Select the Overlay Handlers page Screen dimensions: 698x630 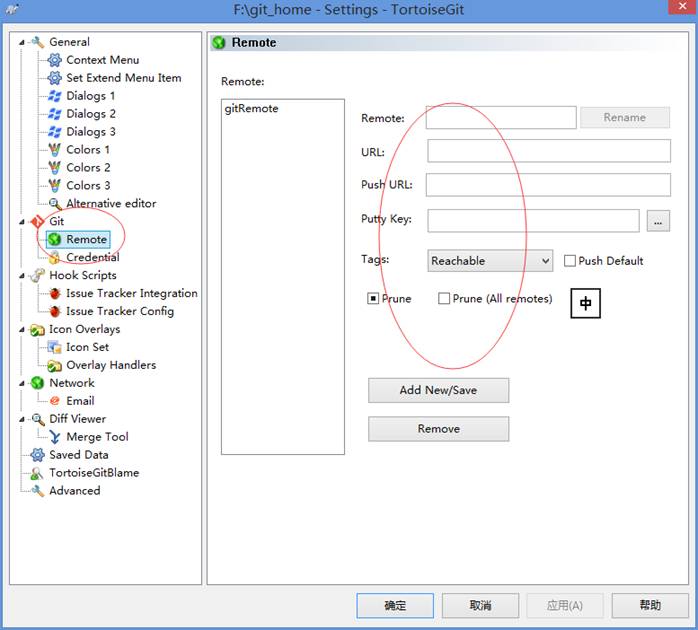[x=111, y=365]
